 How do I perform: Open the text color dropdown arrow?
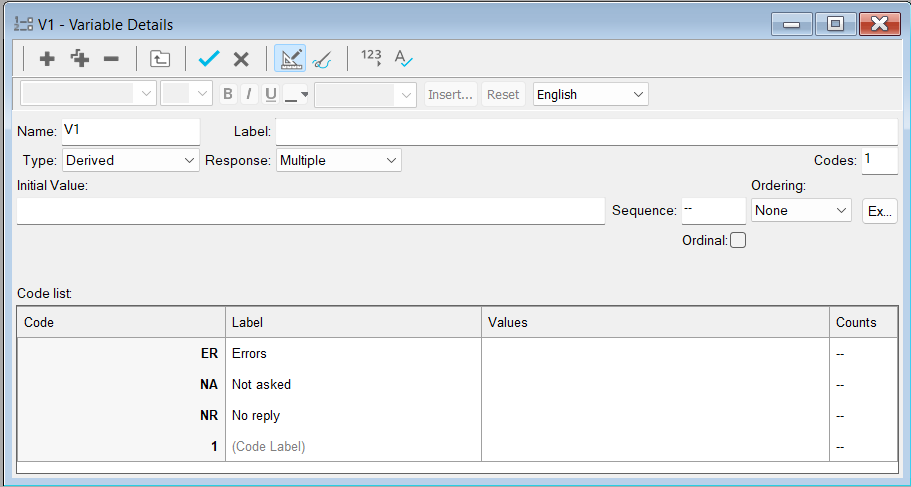coord(304,95)
